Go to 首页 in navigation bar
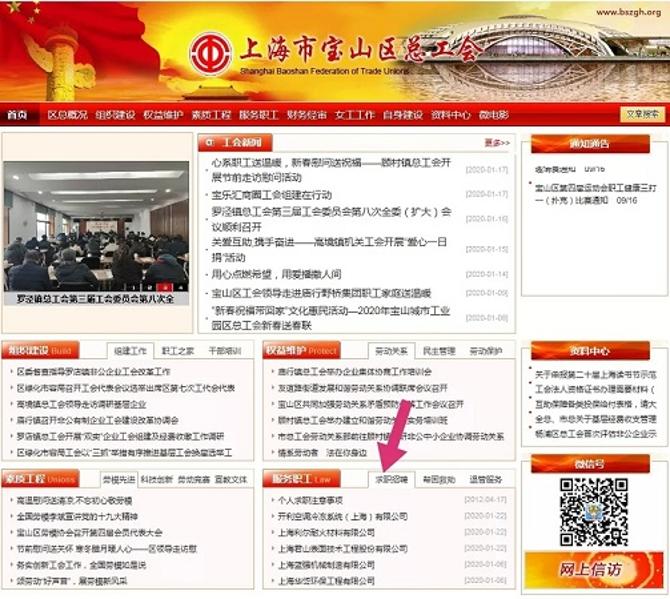The height and width of the screenshot is (599, 670). (17, 115)
